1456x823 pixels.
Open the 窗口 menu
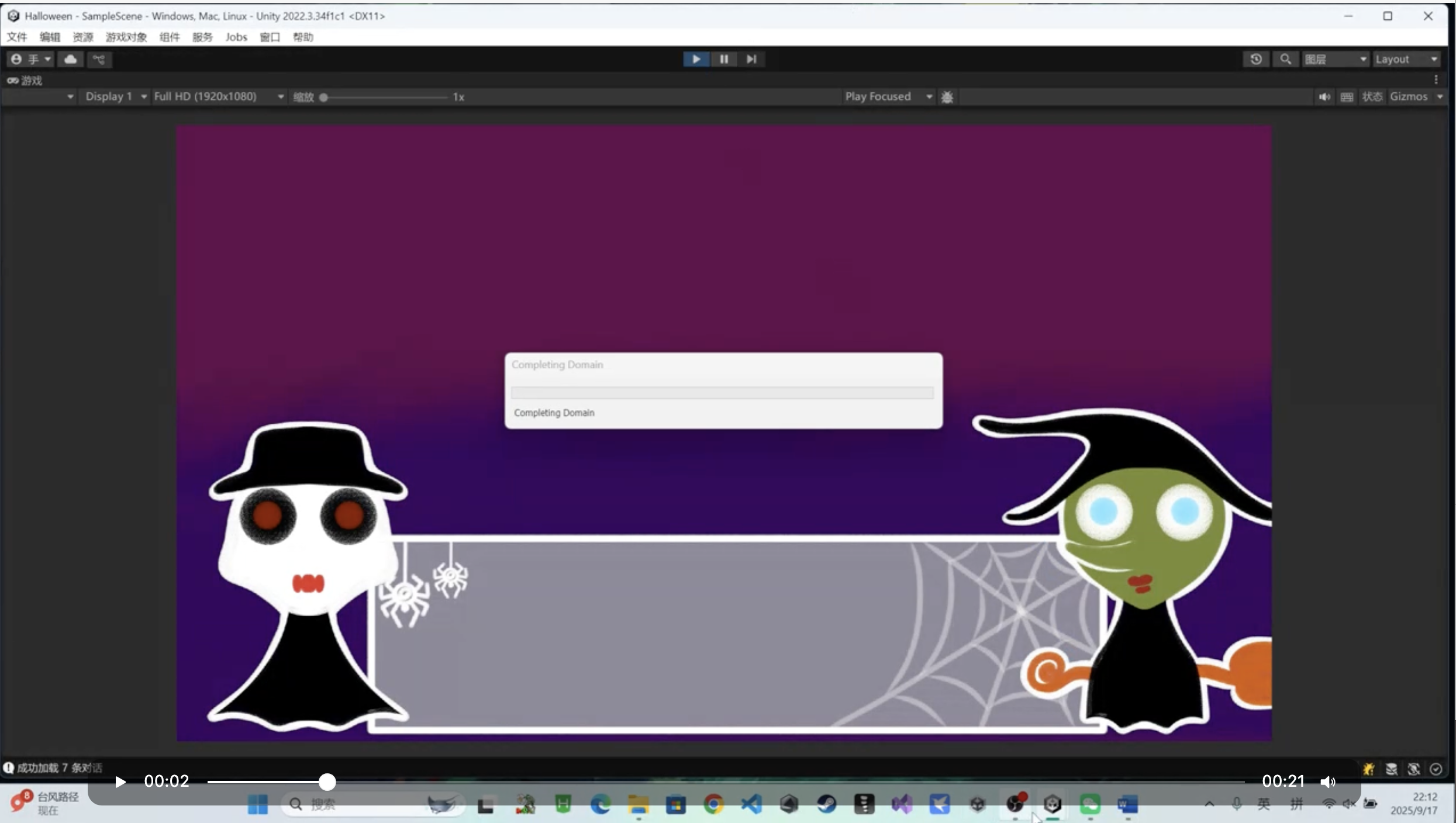pos(270,37)
